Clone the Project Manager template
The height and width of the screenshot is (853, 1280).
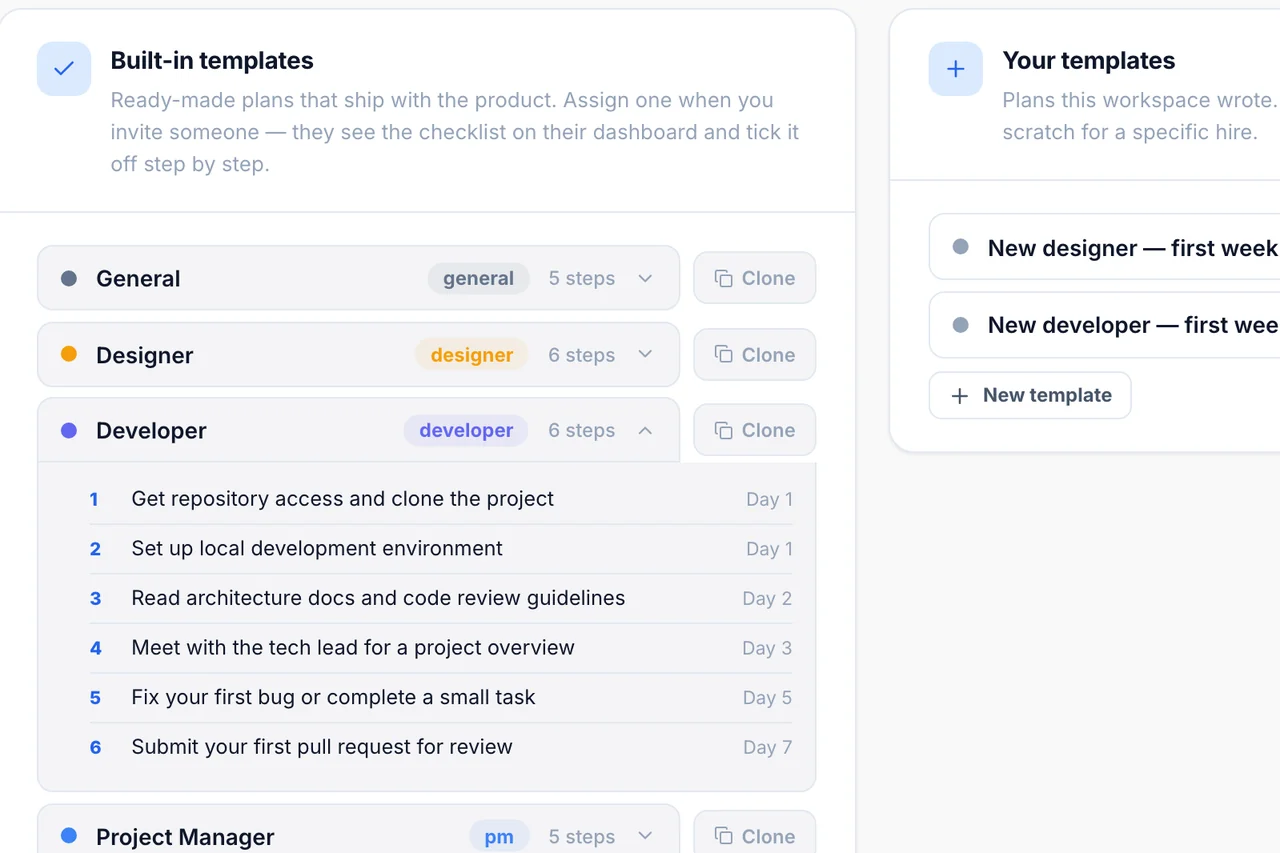755,832
